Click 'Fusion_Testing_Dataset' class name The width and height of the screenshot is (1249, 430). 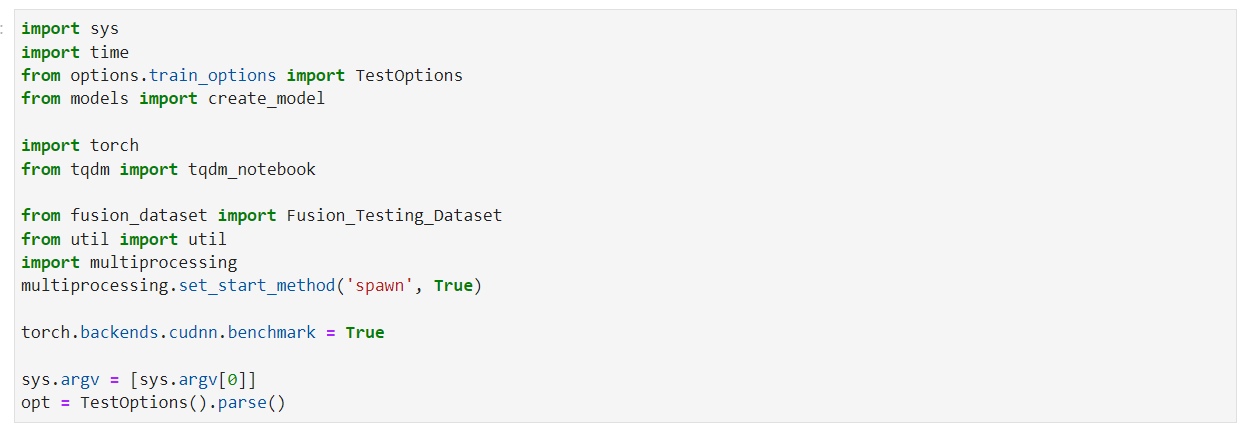(x=394, y=215)
